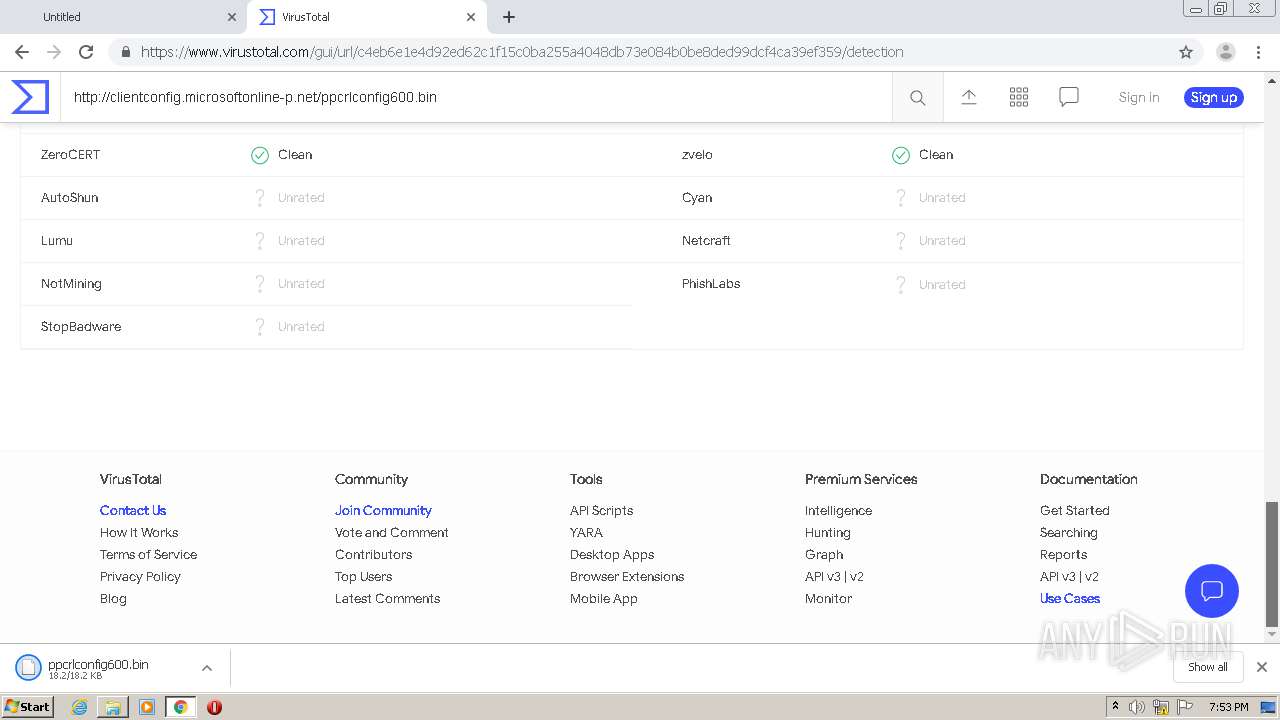
Task: Open Desktop Apps link
Action: 612,554
